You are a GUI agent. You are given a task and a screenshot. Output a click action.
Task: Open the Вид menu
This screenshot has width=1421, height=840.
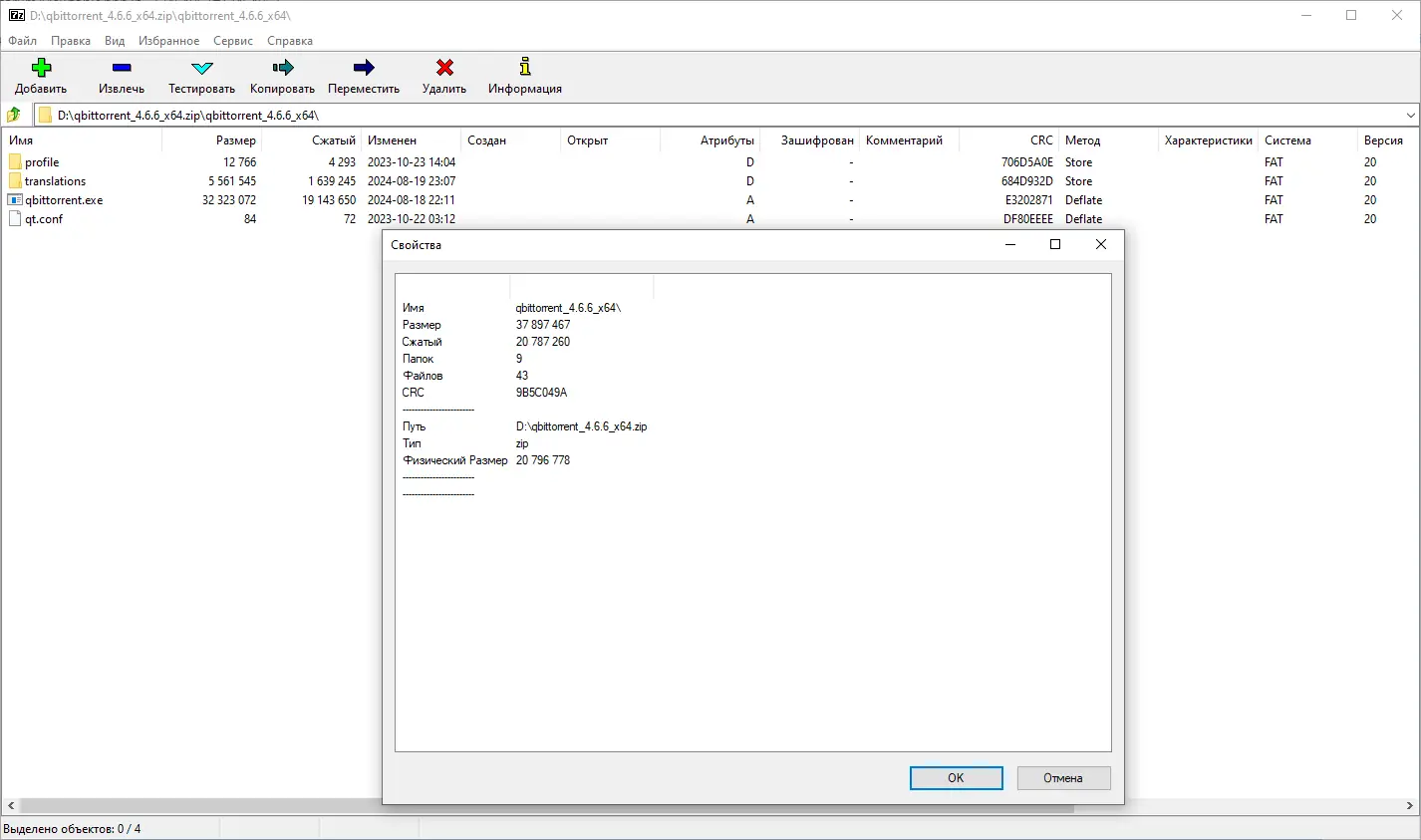point(114,41)
